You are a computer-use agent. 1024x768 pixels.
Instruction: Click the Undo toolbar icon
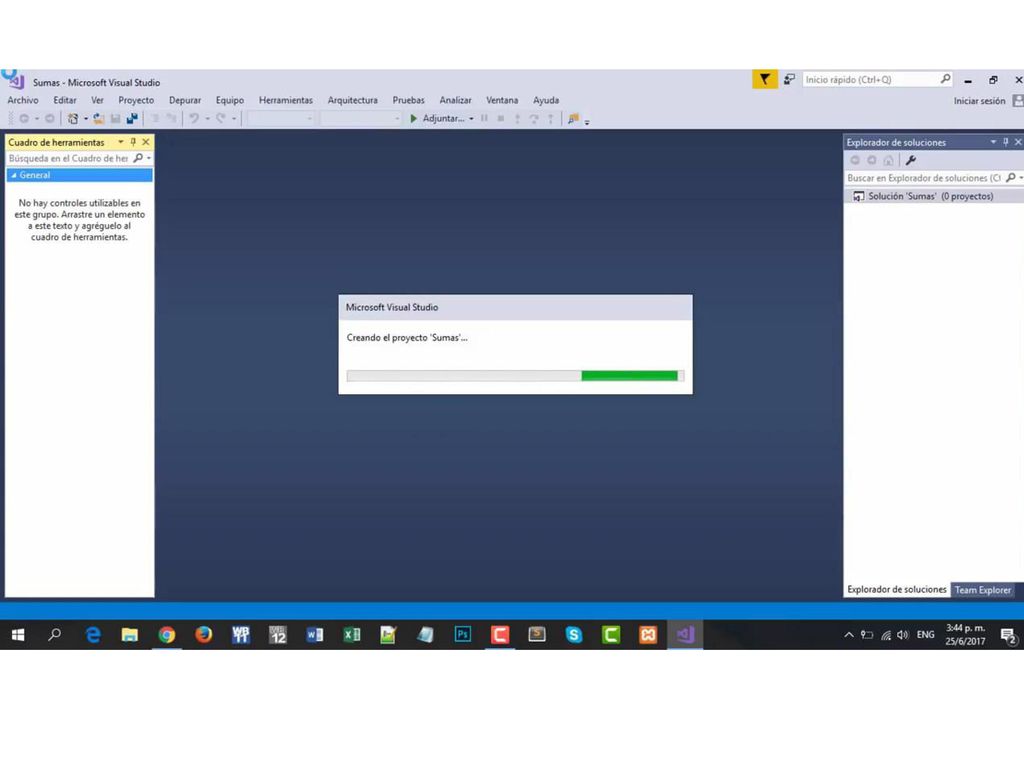(194, 118)
